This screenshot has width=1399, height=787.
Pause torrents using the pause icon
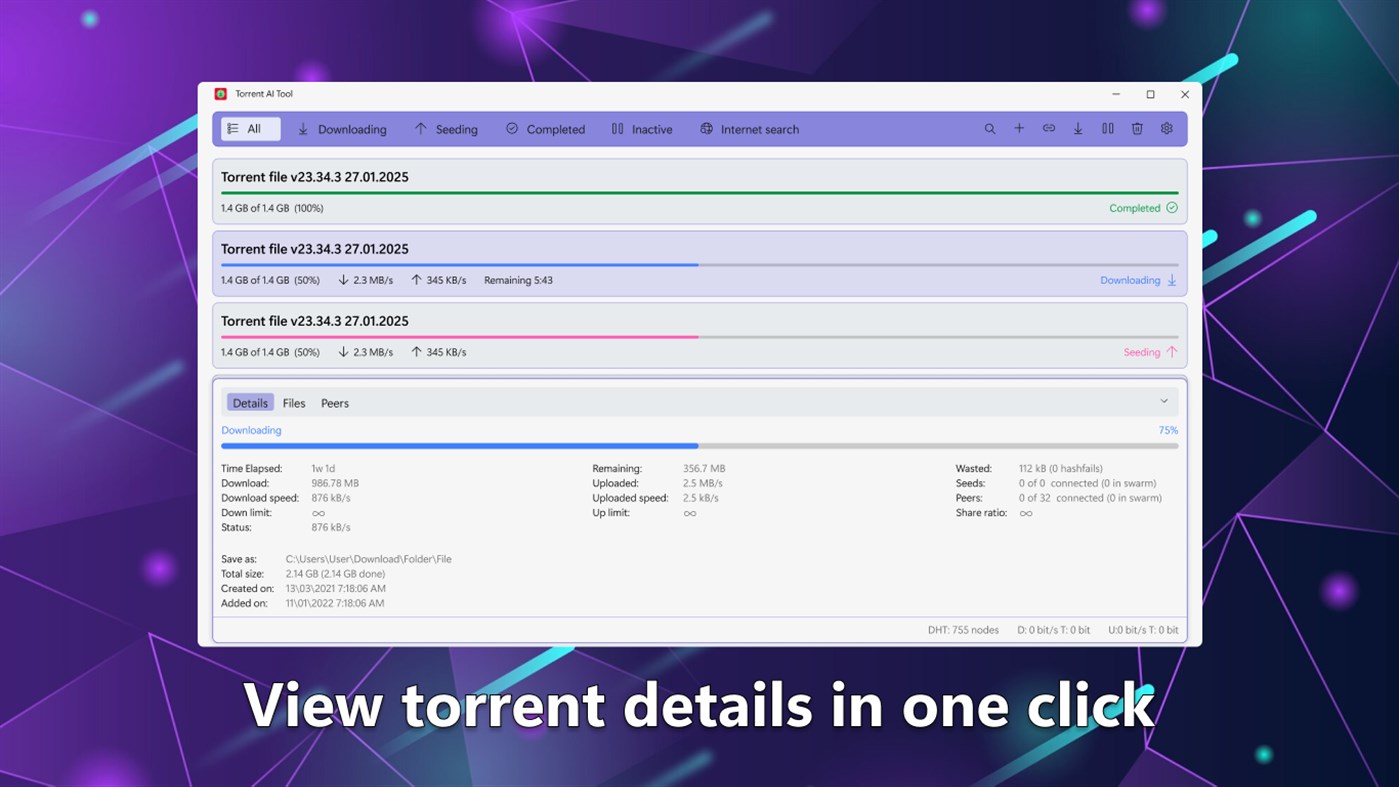point(1107,128)
